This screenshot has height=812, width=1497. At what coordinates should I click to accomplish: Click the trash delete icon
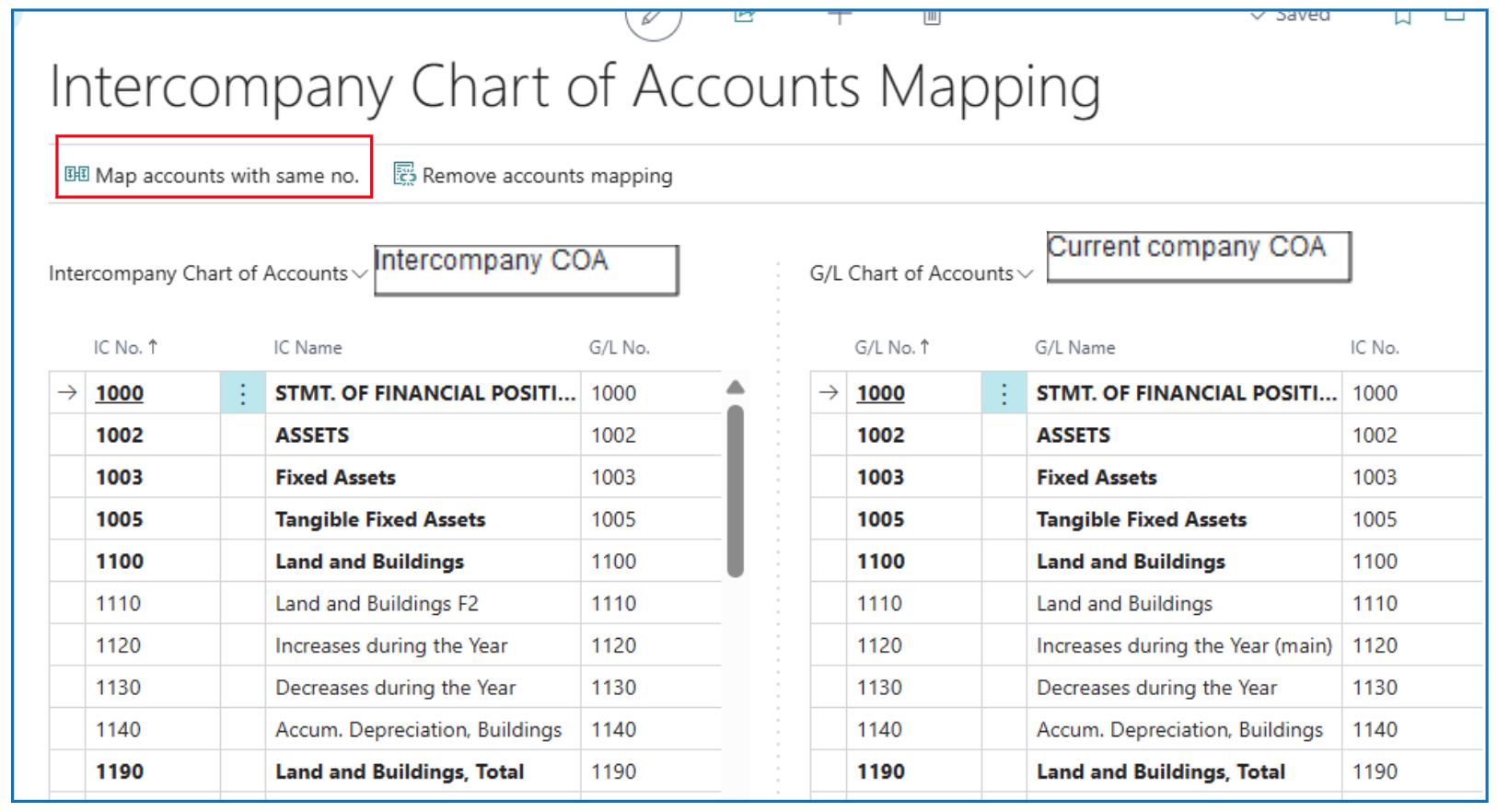[932, 17]
